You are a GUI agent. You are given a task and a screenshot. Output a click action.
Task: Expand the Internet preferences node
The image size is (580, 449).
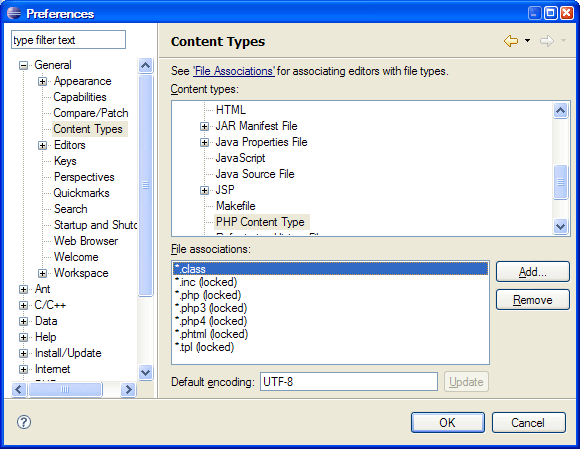click(23, 369)
